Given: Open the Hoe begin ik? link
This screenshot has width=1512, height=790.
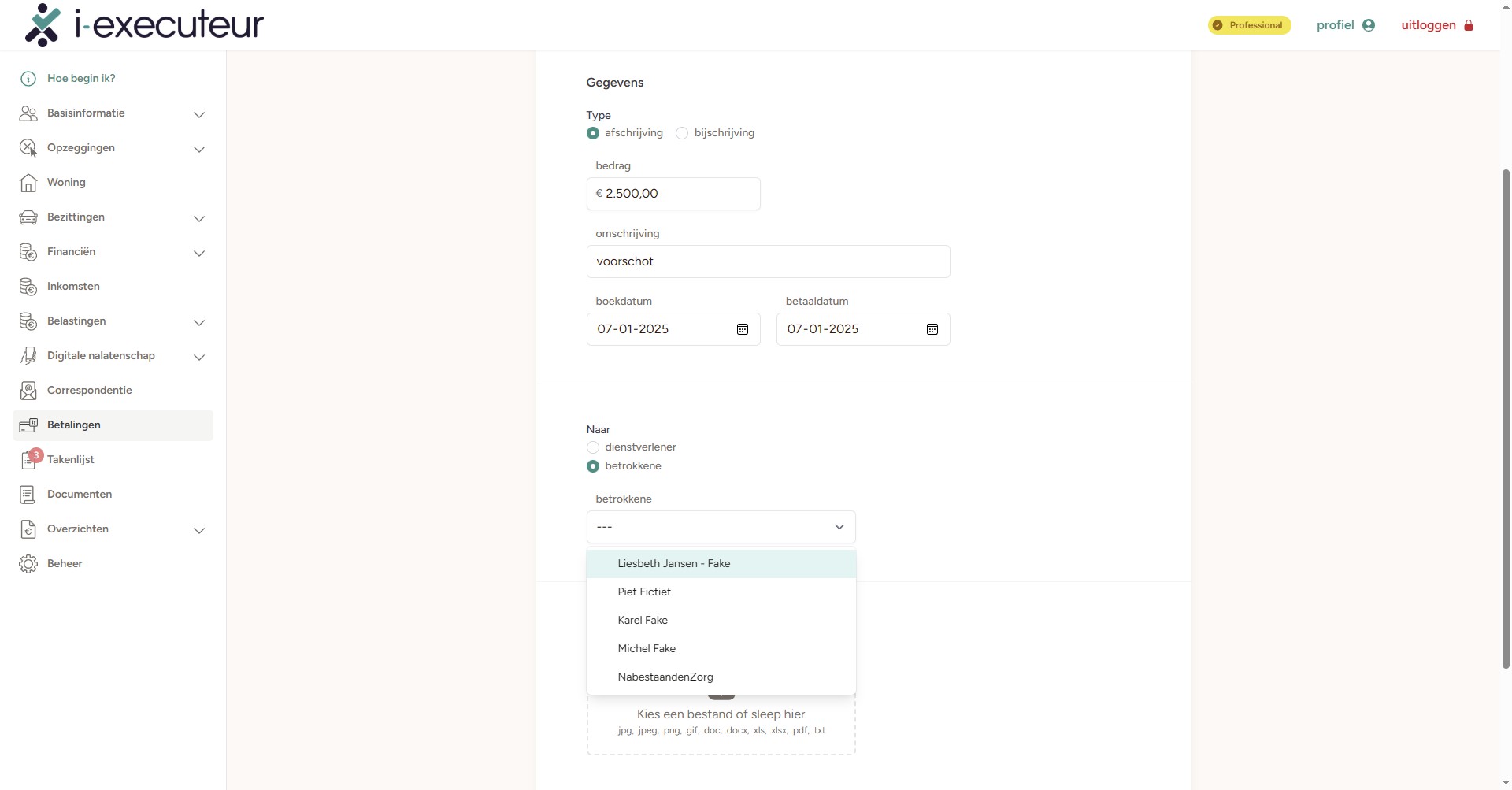Looking at the screenshot, I should click(x=81, y=79).
